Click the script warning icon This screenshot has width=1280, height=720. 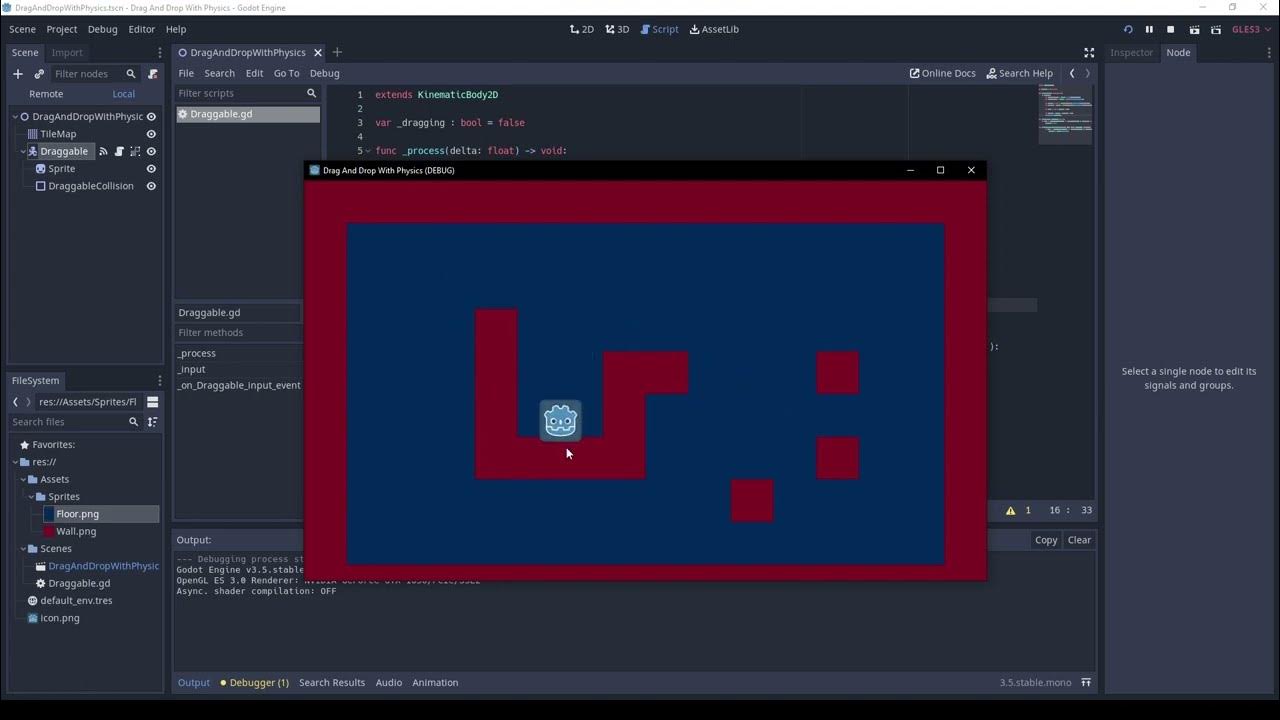1010,511
